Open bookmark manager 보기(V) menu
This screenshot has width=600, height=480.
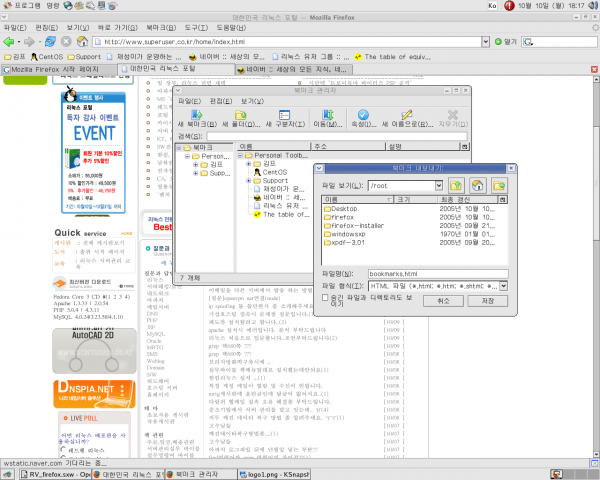(252, 101)
